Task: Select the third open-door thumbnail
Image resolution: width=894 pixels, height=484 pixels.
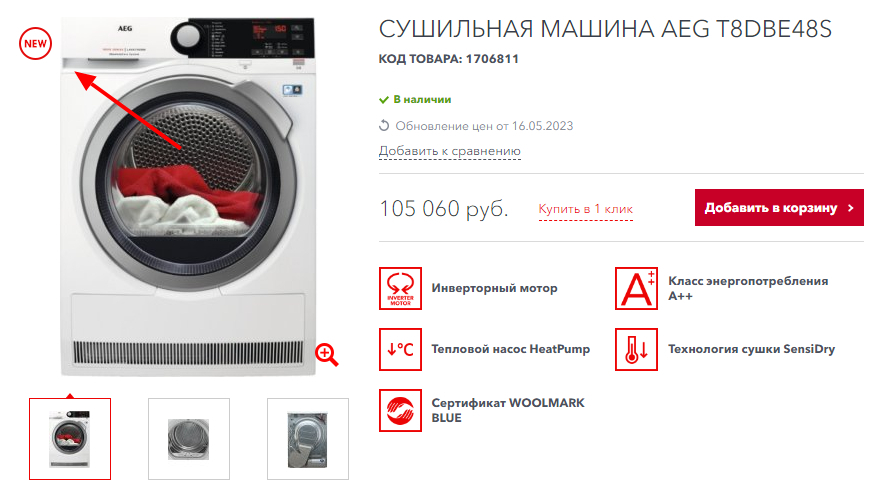Action: tap(308, 439)
